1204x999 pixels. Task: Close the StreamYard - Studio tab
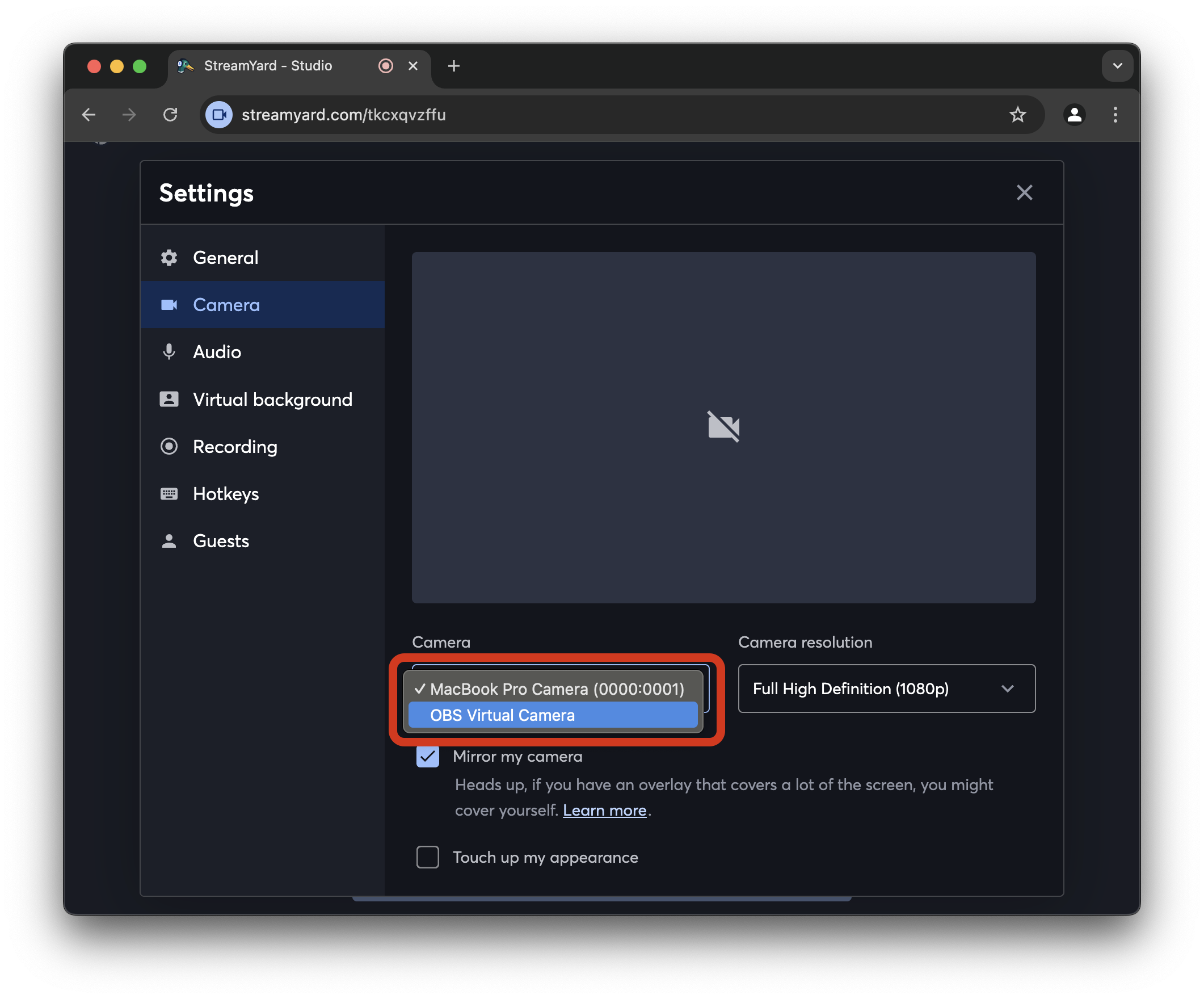[x=413, y=66]
